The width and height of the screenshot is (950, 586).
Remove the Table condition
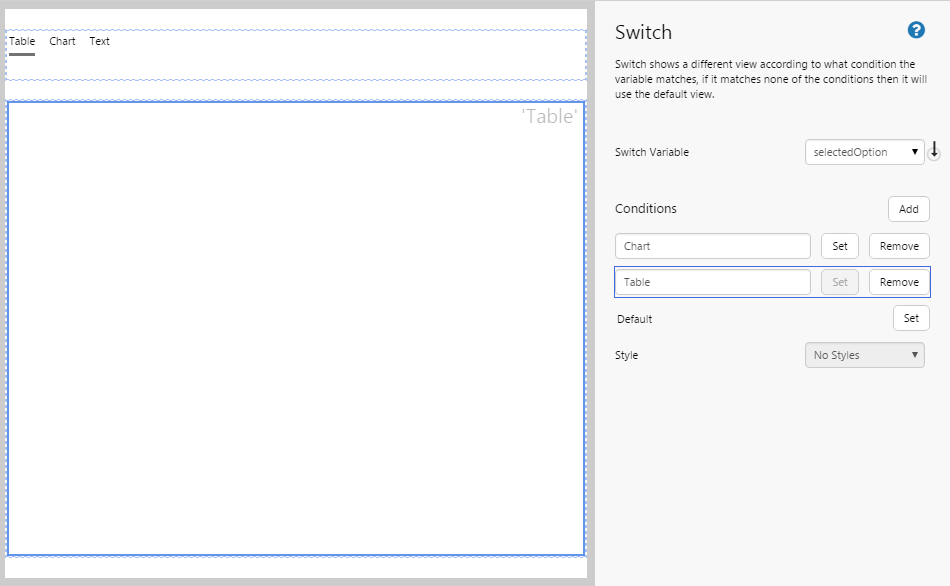(898, 282)
